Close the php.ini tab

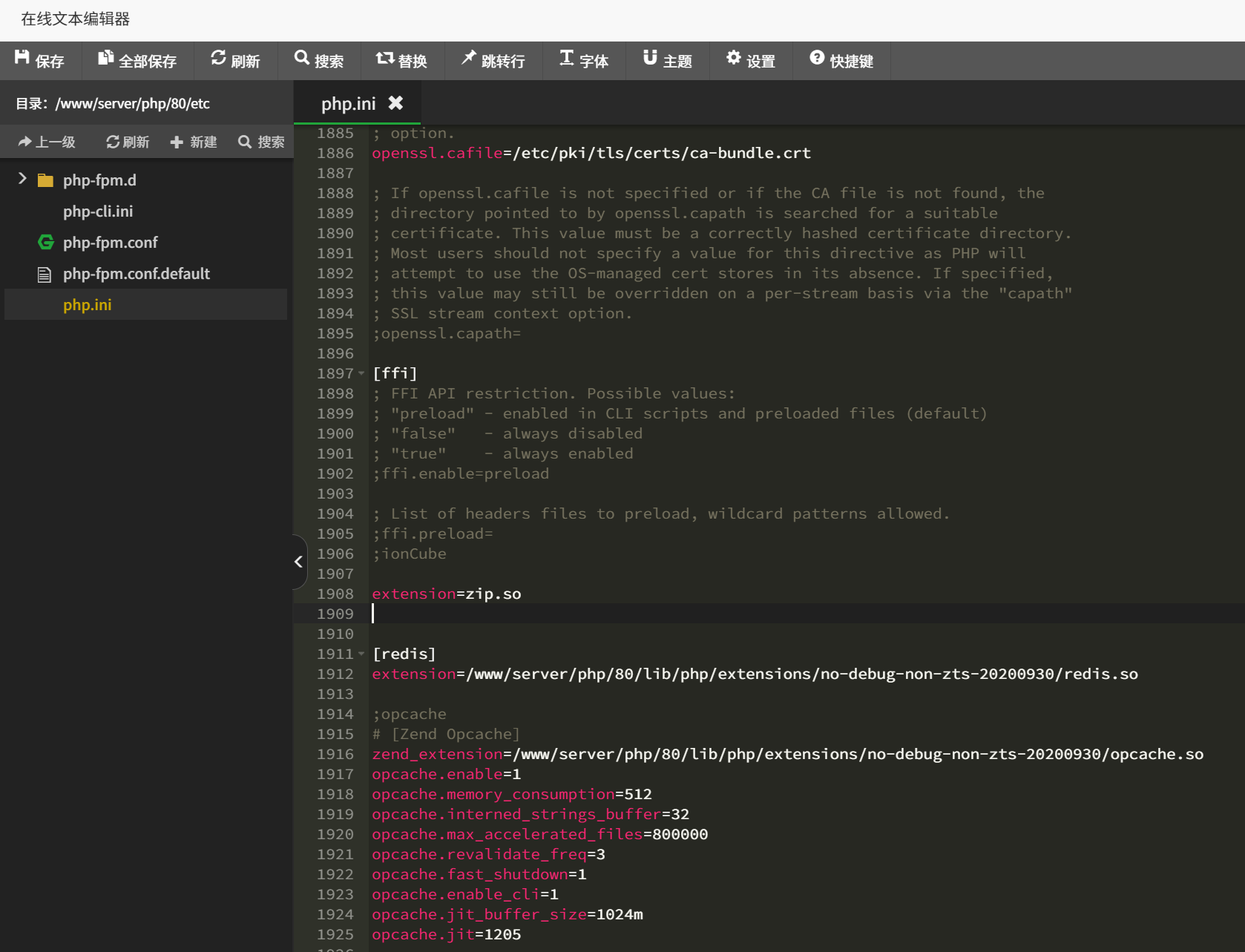coord(396,103)
